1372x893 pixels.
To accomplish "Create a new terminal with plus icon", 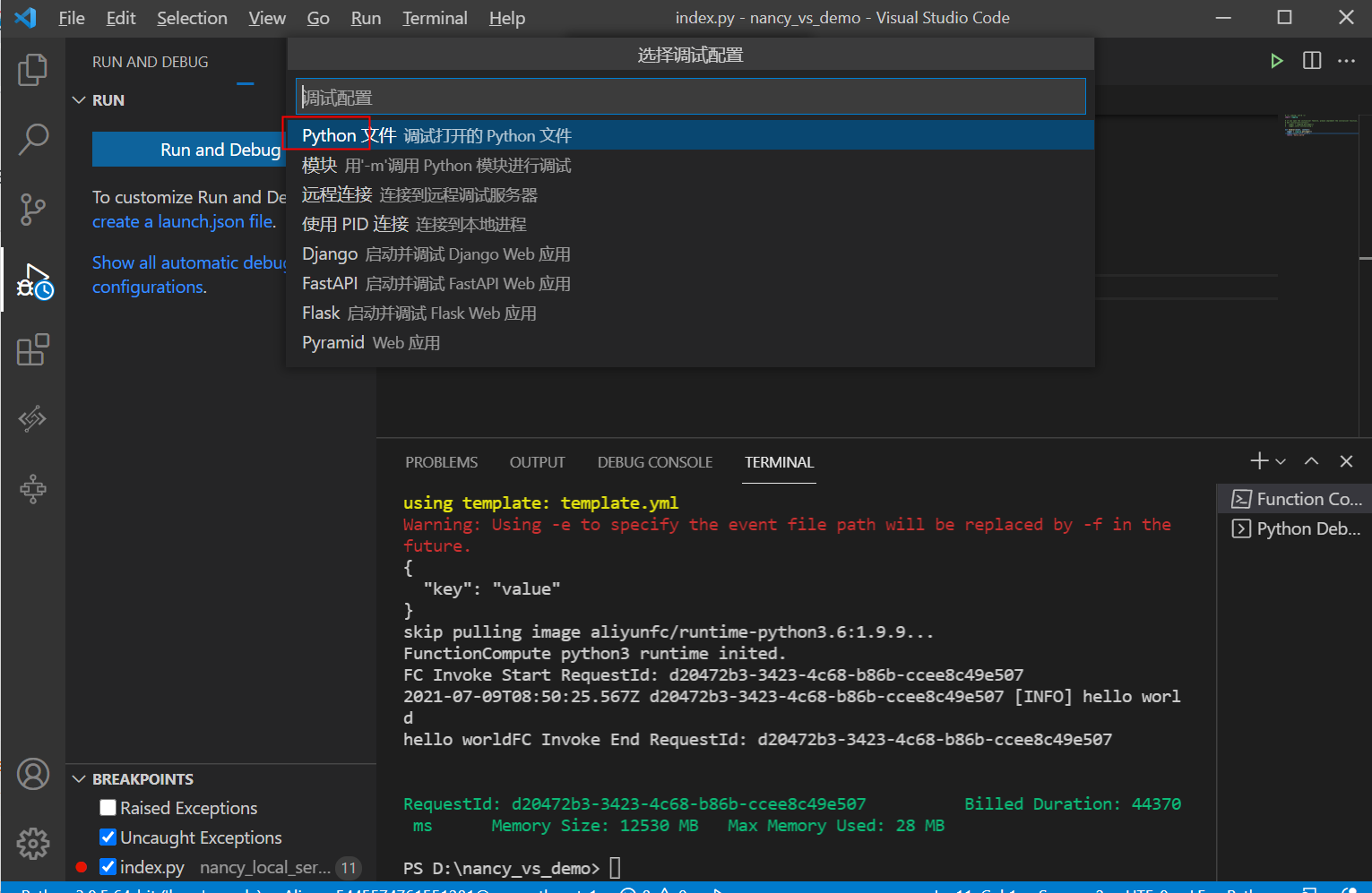I will point(1259,461).
